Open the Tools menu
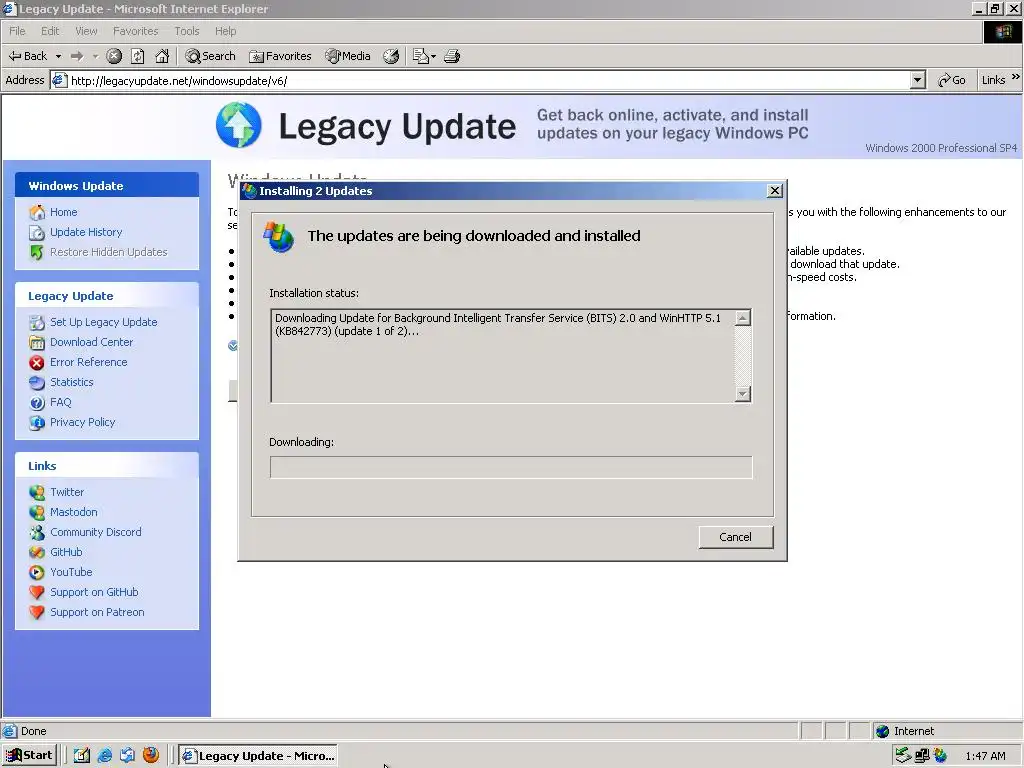Viewport: 1024px width, 768px height. (x=187, y=31)
